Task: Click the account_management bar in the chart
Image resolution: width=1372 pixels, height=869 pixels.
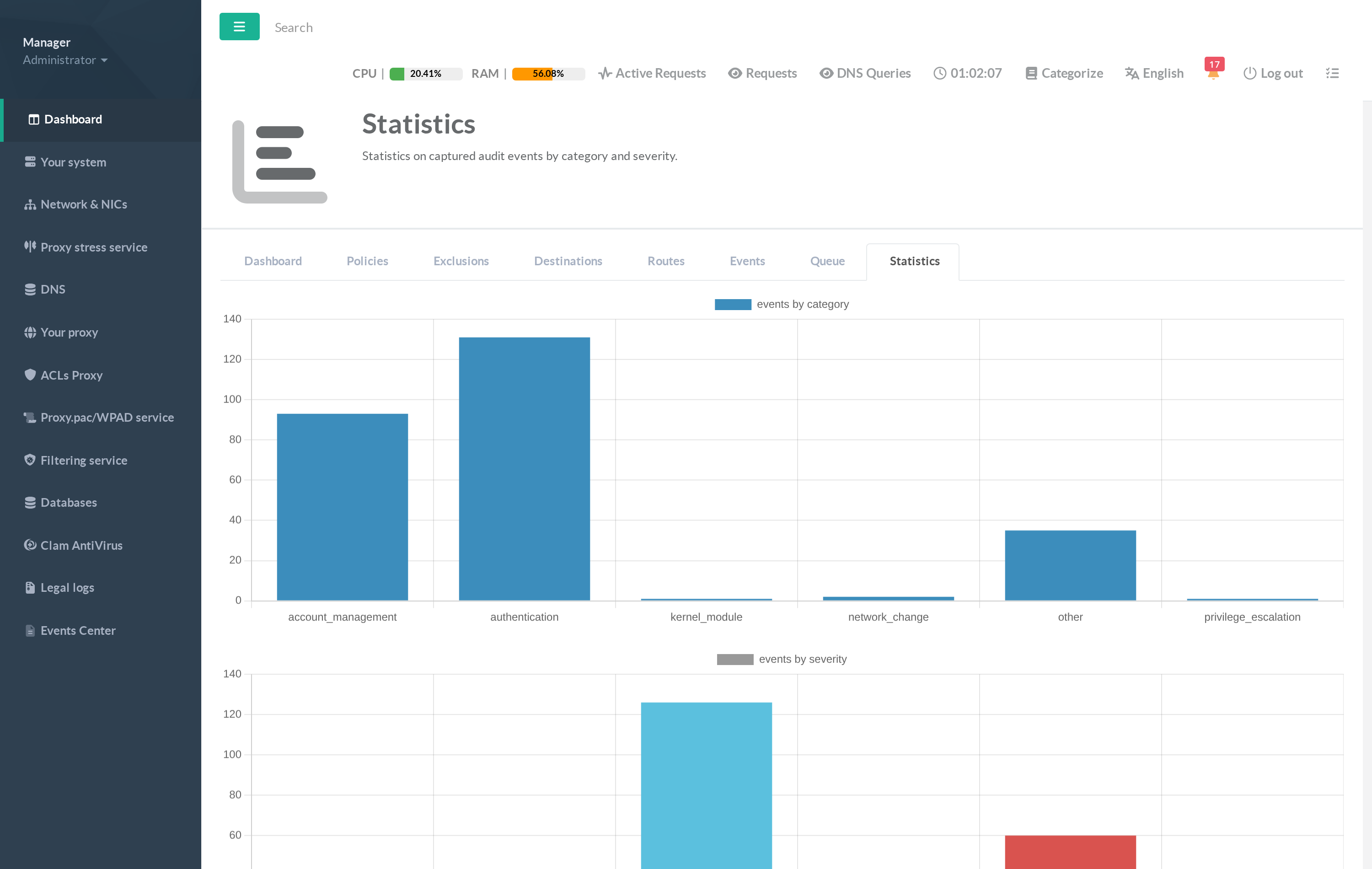Action: coord(343,507)
